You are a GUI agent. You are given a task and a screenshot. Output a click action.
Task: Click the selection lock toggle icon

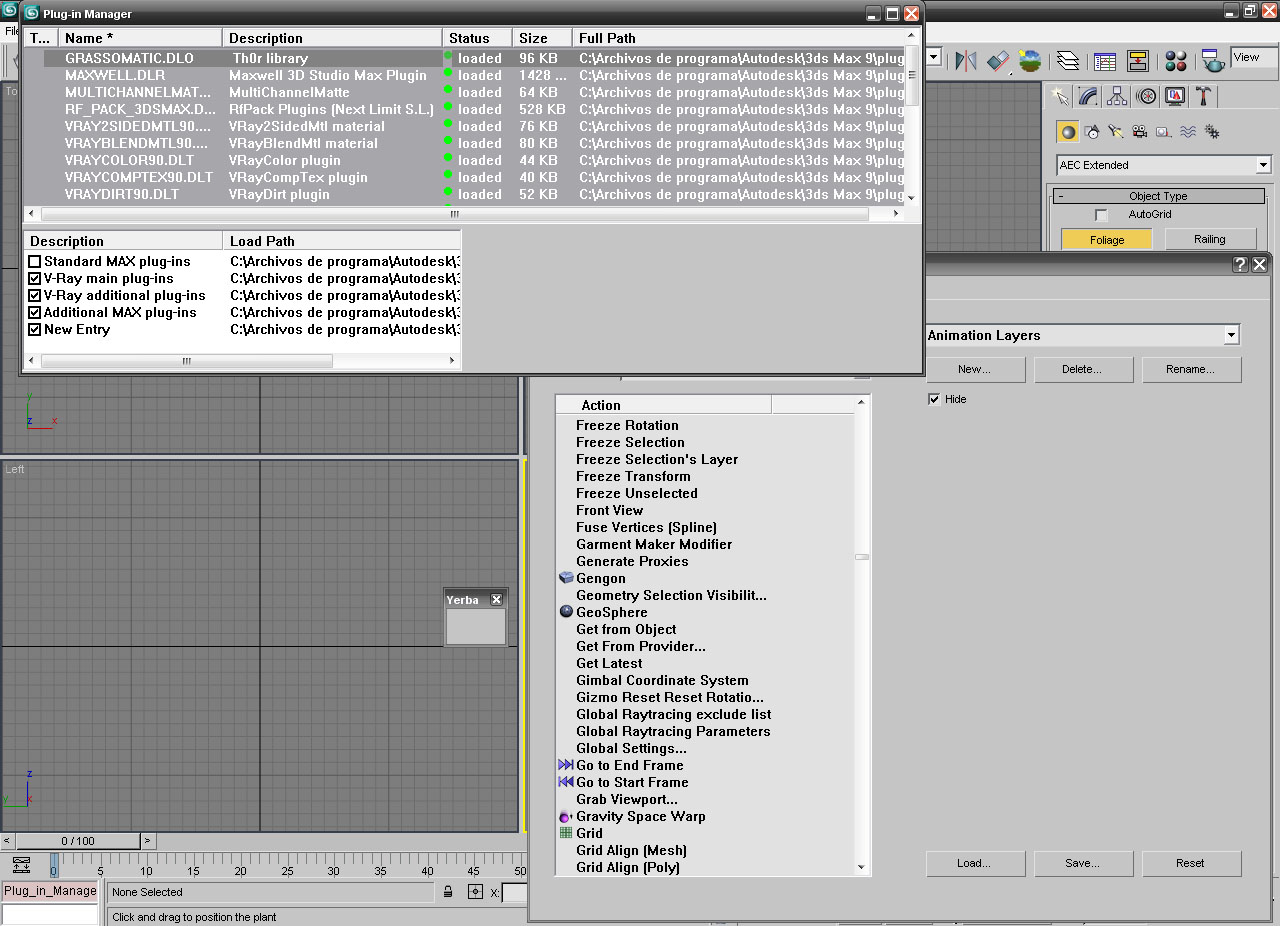(448, 892)
